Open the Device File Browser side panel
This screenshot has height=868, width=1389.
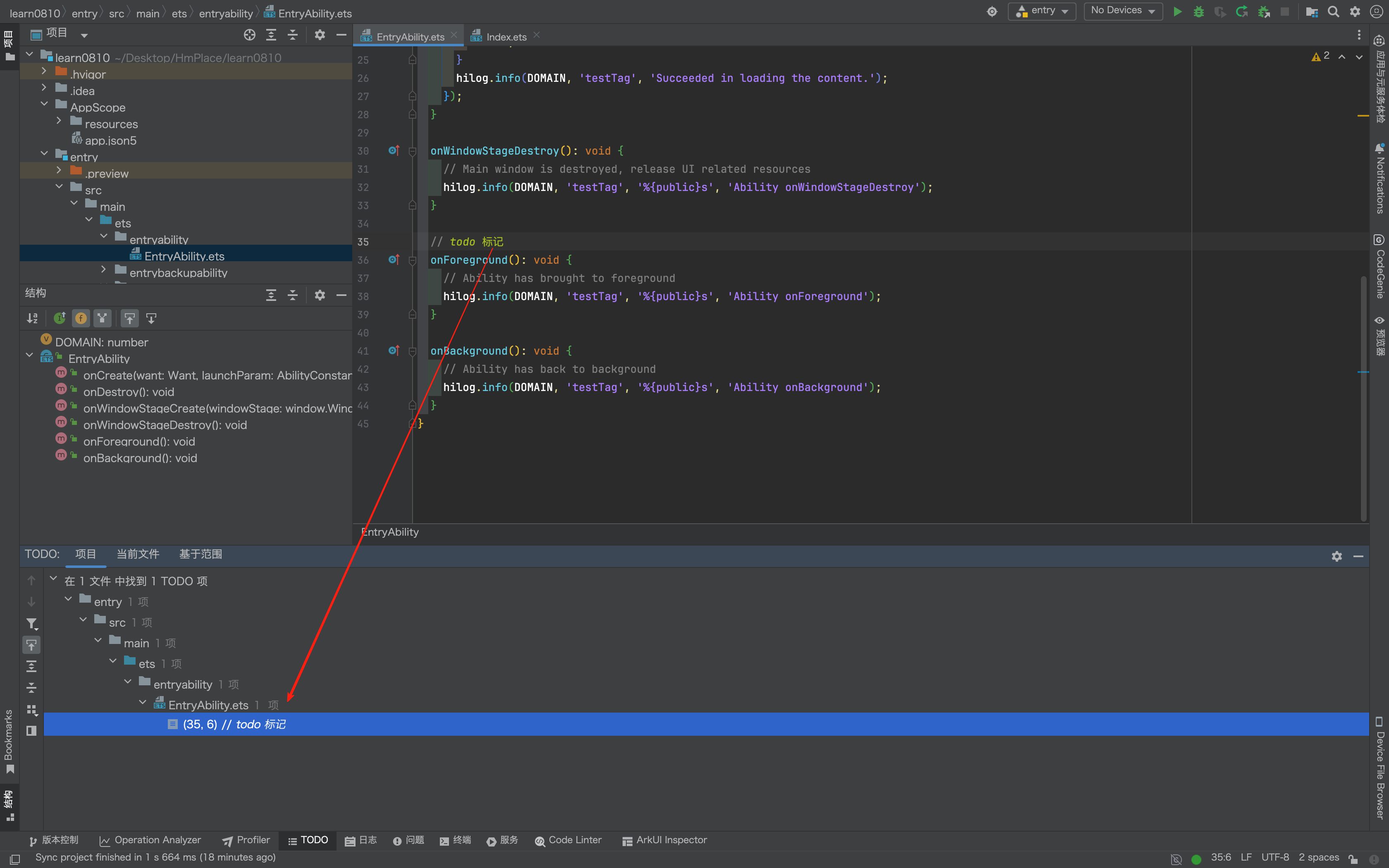[x=1379, y=767]
